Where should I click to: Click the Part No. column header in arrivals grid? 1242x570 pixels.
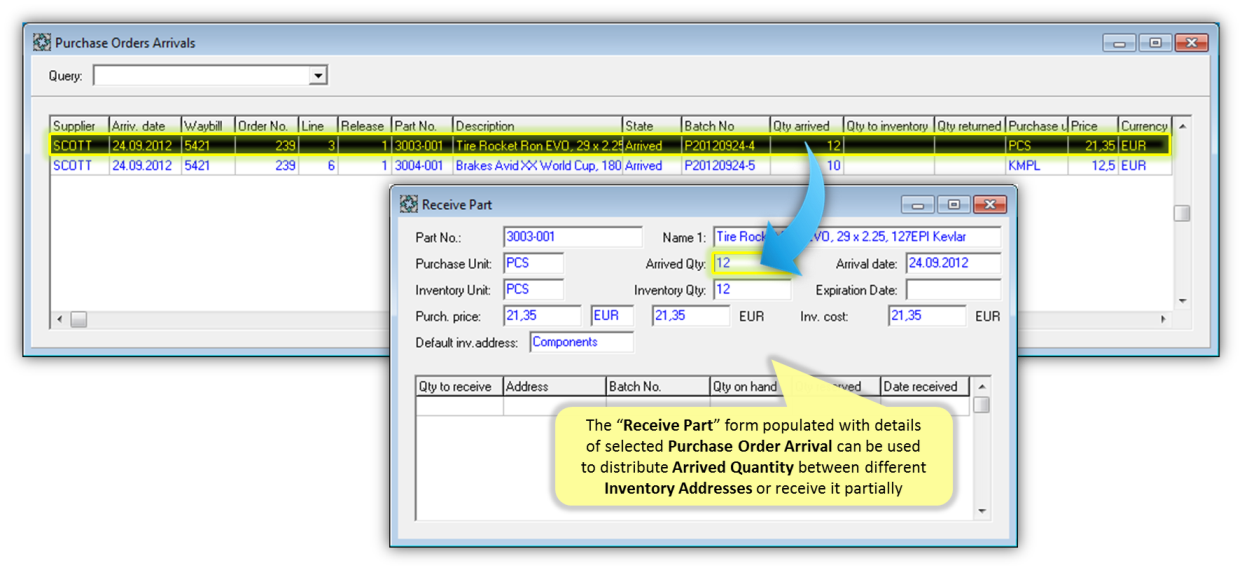click(422, 126)
